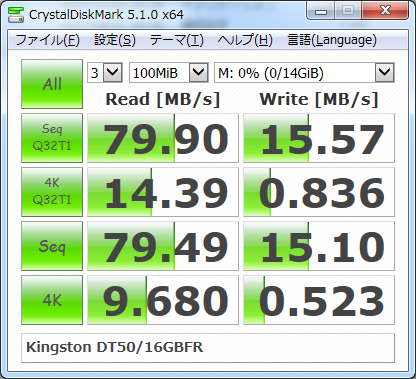Click the Seq Q32T1 read result 79.90
The image size is (416, 379).
pos(163,138)
